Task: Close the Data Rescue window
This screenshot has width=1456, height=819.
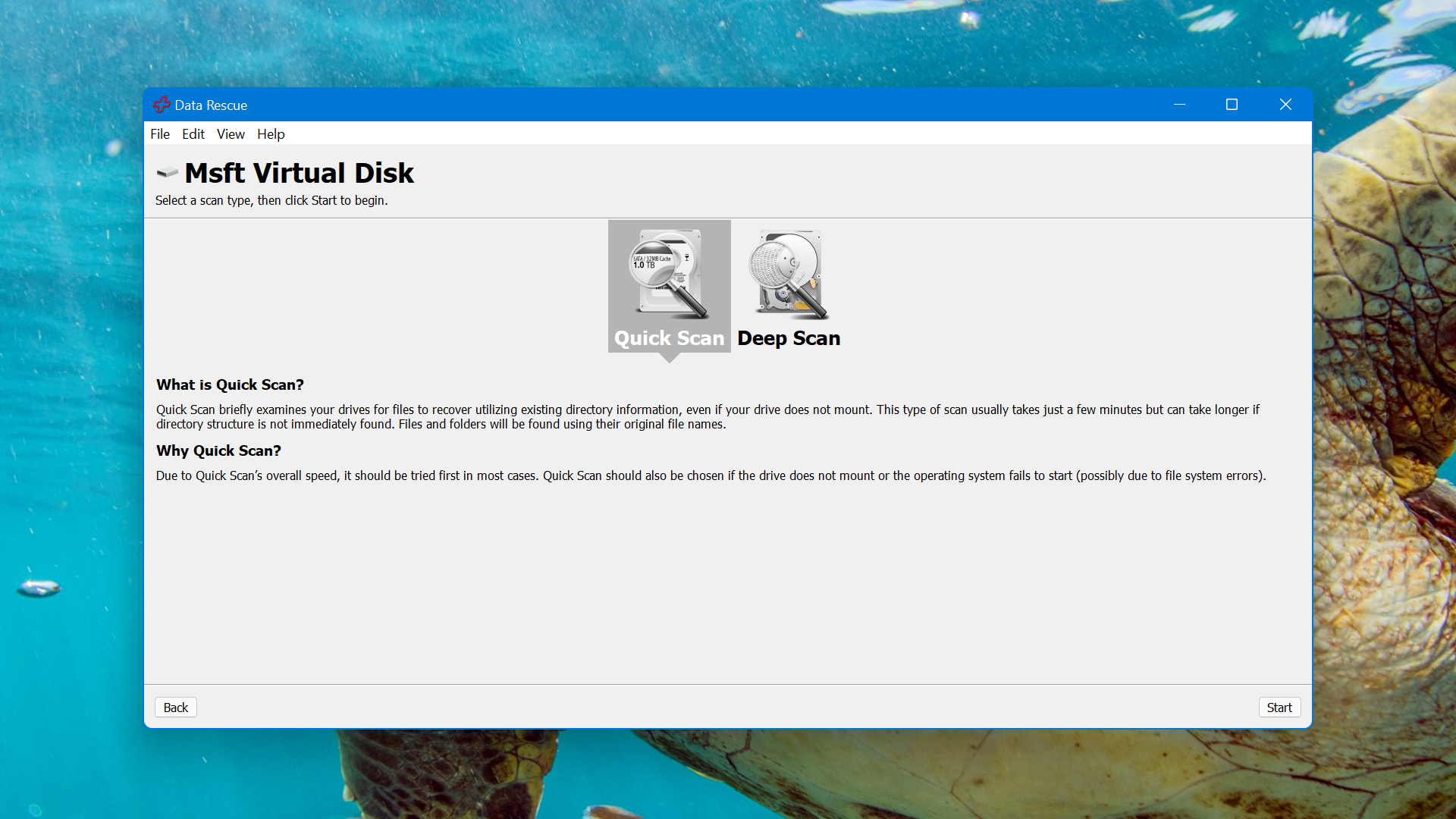Action: click(x=1285, y=105)
